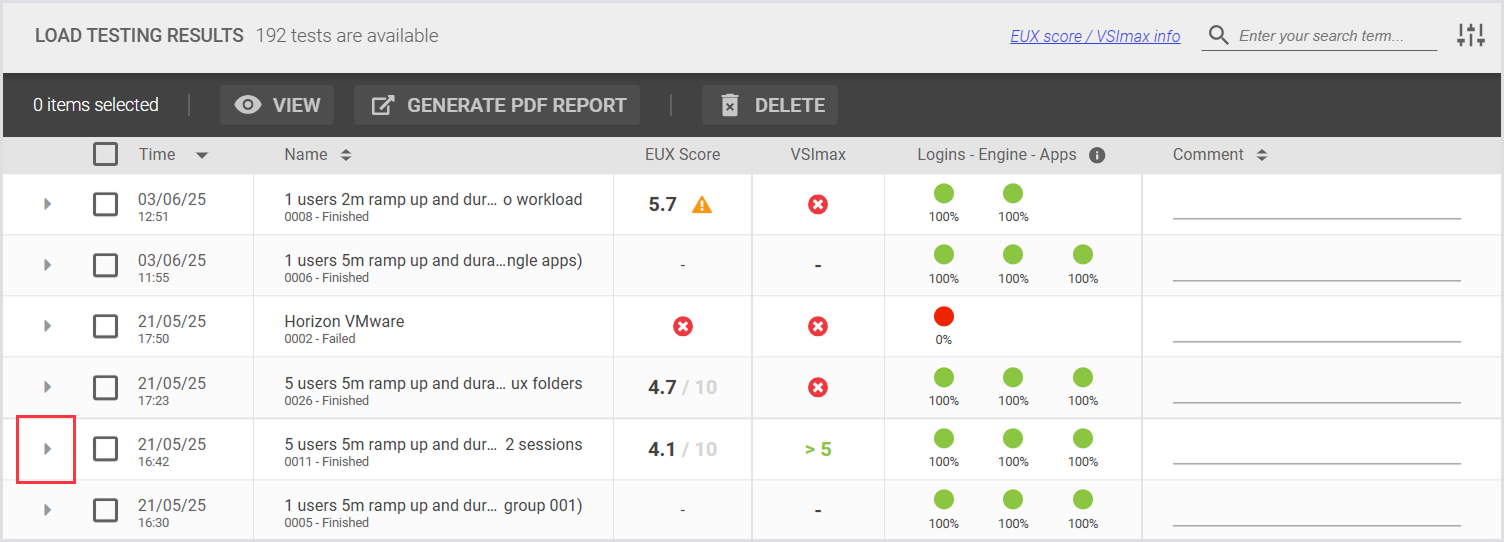Sort by the Comment column arrows
Screen dimensions: 1504x542
click(1262, 155)
